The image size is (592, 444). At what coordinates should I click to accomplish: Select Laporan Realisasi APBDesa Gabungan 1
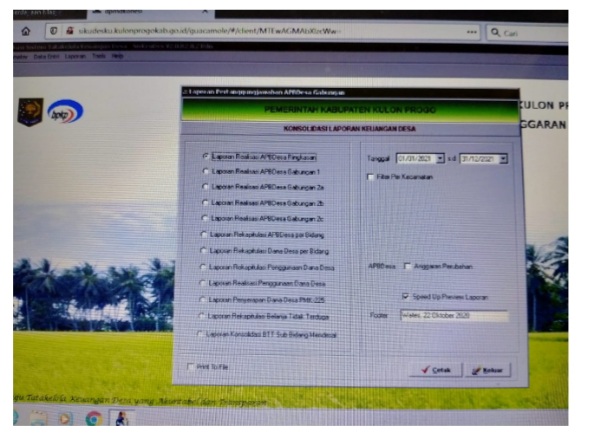click(x=261, y=172)
